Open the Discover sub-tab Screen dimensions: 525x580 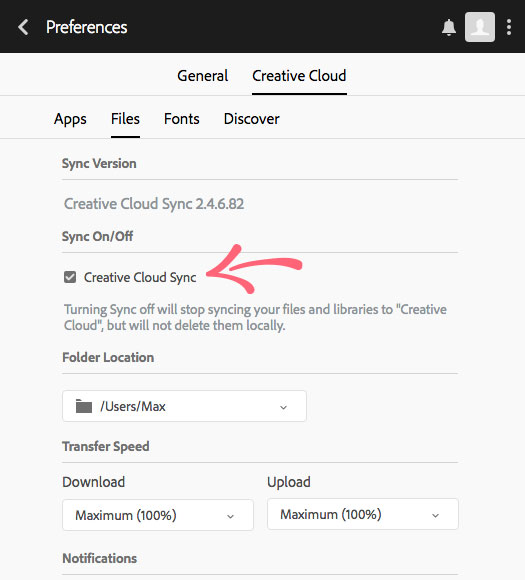point(252,119)
